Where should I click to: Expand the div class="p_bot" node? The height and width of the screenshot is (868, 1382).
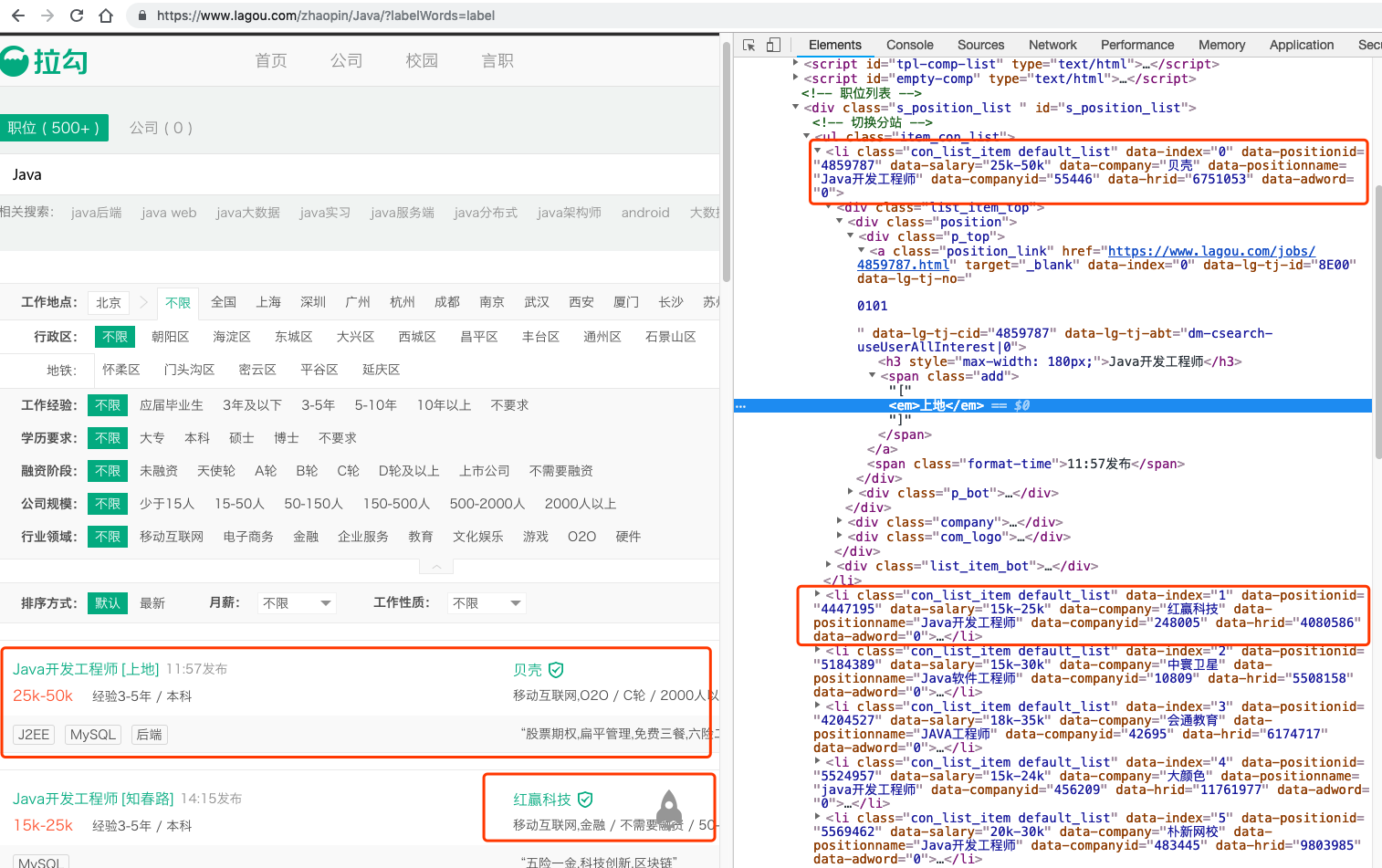tap(852, 492)
